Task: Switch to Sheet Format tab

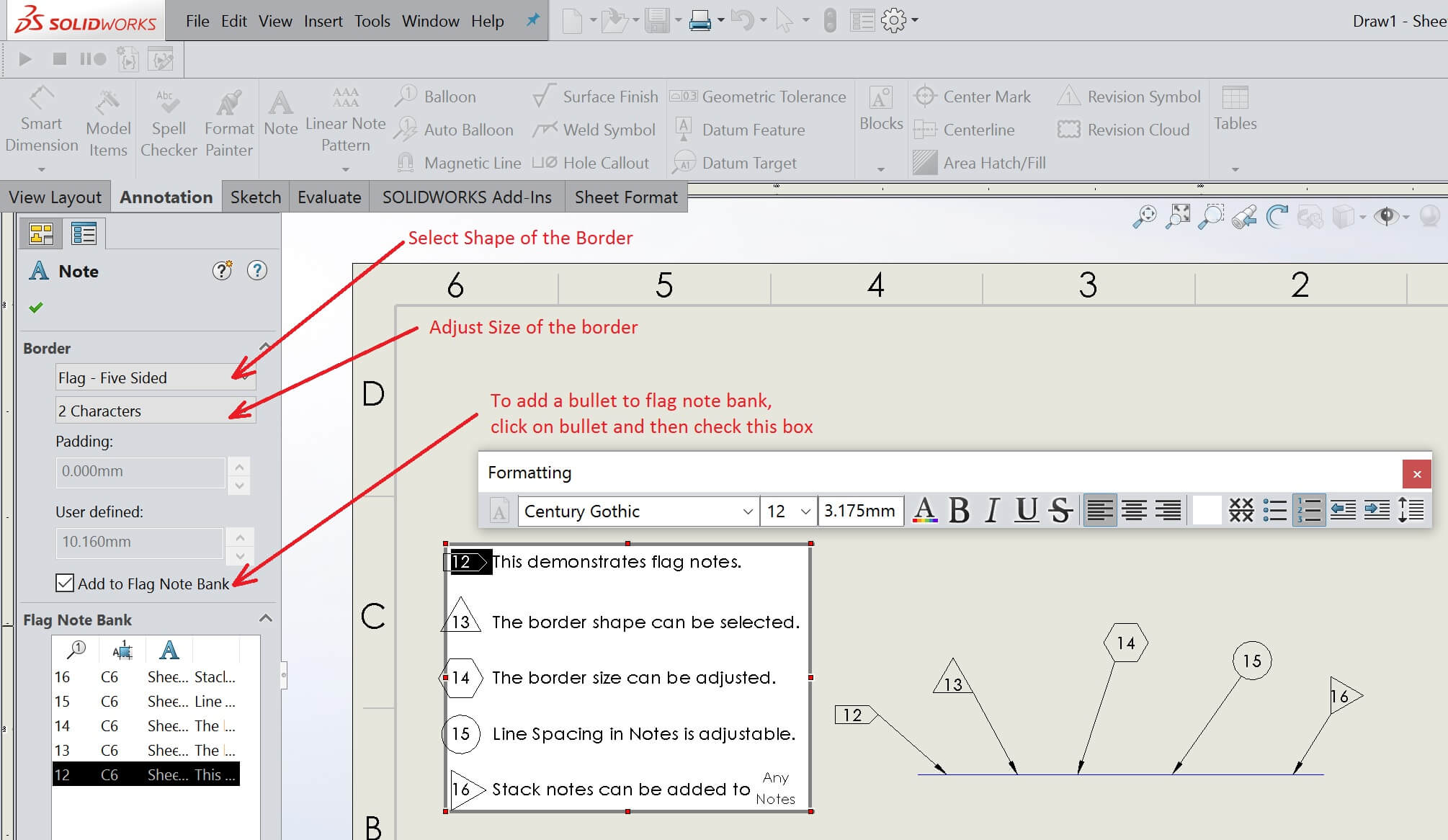Action: click(626, 197)
